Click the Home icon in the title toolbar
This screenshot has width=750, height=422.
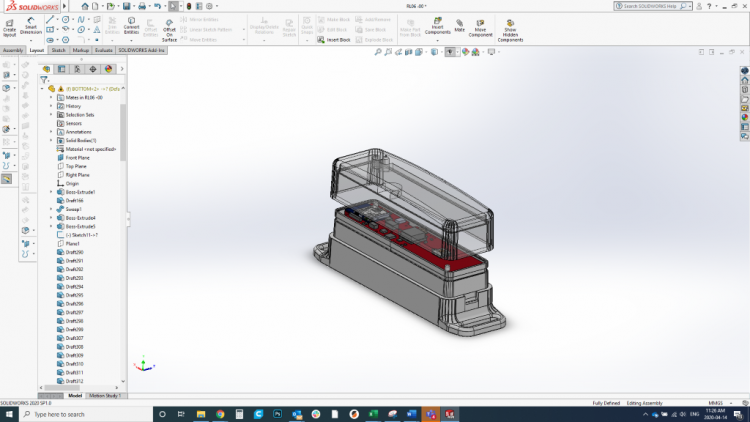tap(85, 6)
